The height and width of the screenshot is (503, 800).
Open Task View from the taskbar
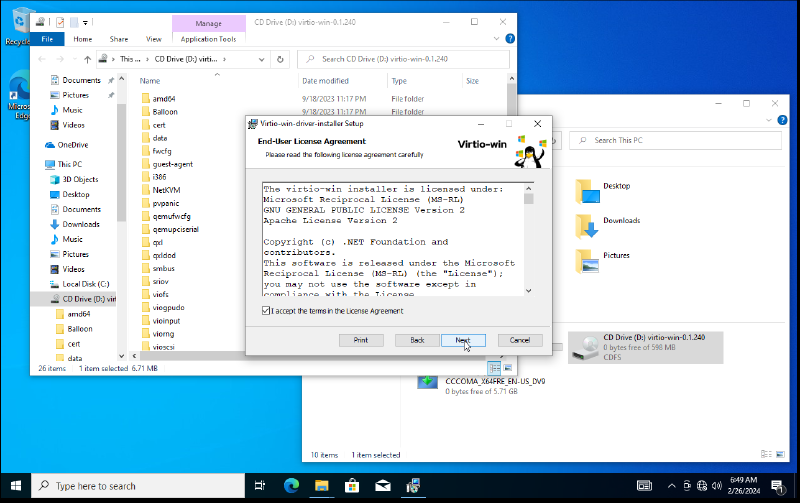click(260, 486)
